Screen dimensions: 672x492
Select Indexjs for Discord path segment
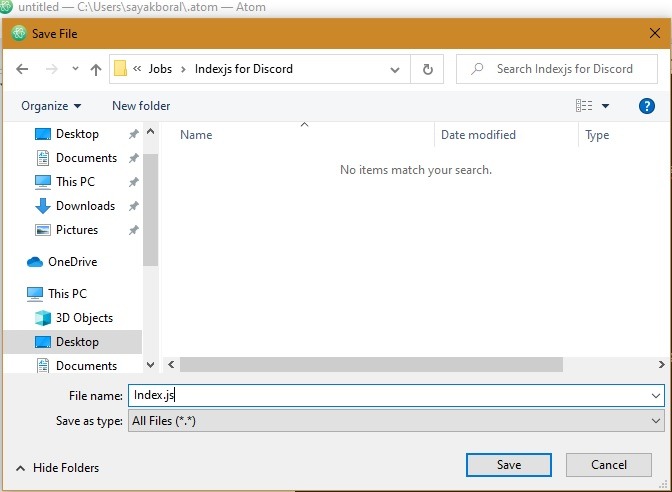[243, 69]
